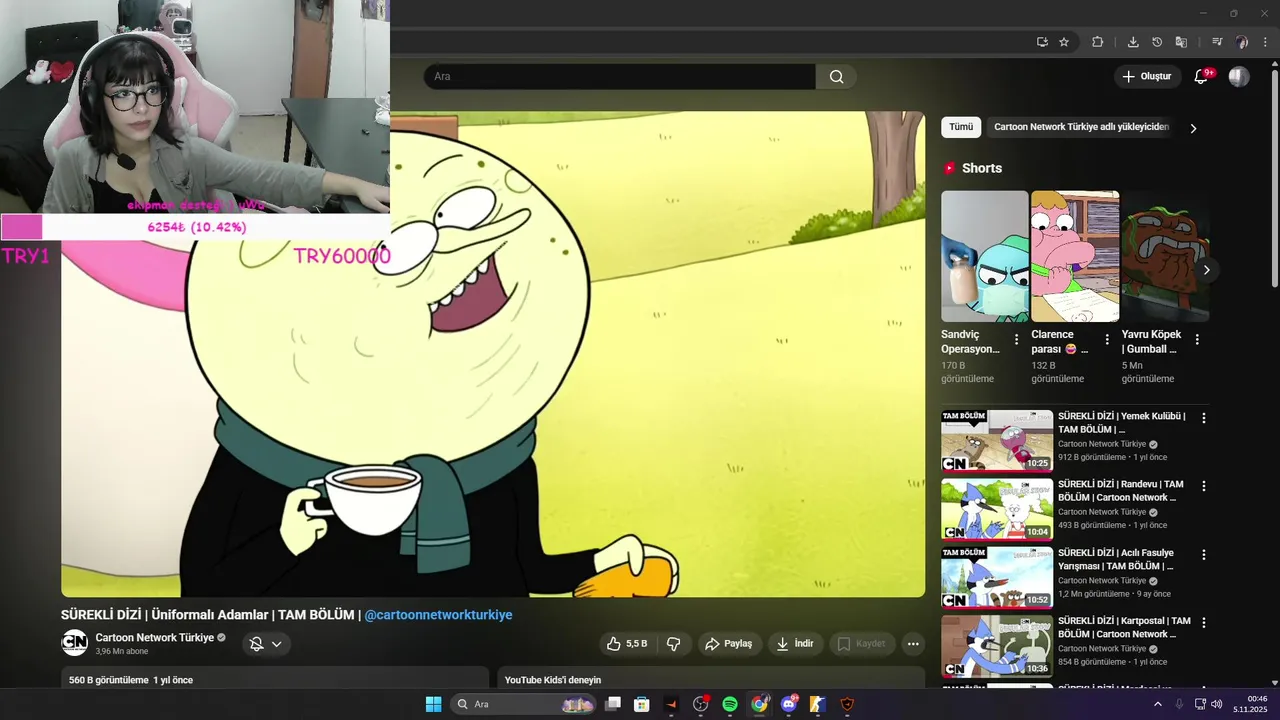1280x720 pixels.
Task: Click the YouTube search magnifier button
Action: (837, 77)
